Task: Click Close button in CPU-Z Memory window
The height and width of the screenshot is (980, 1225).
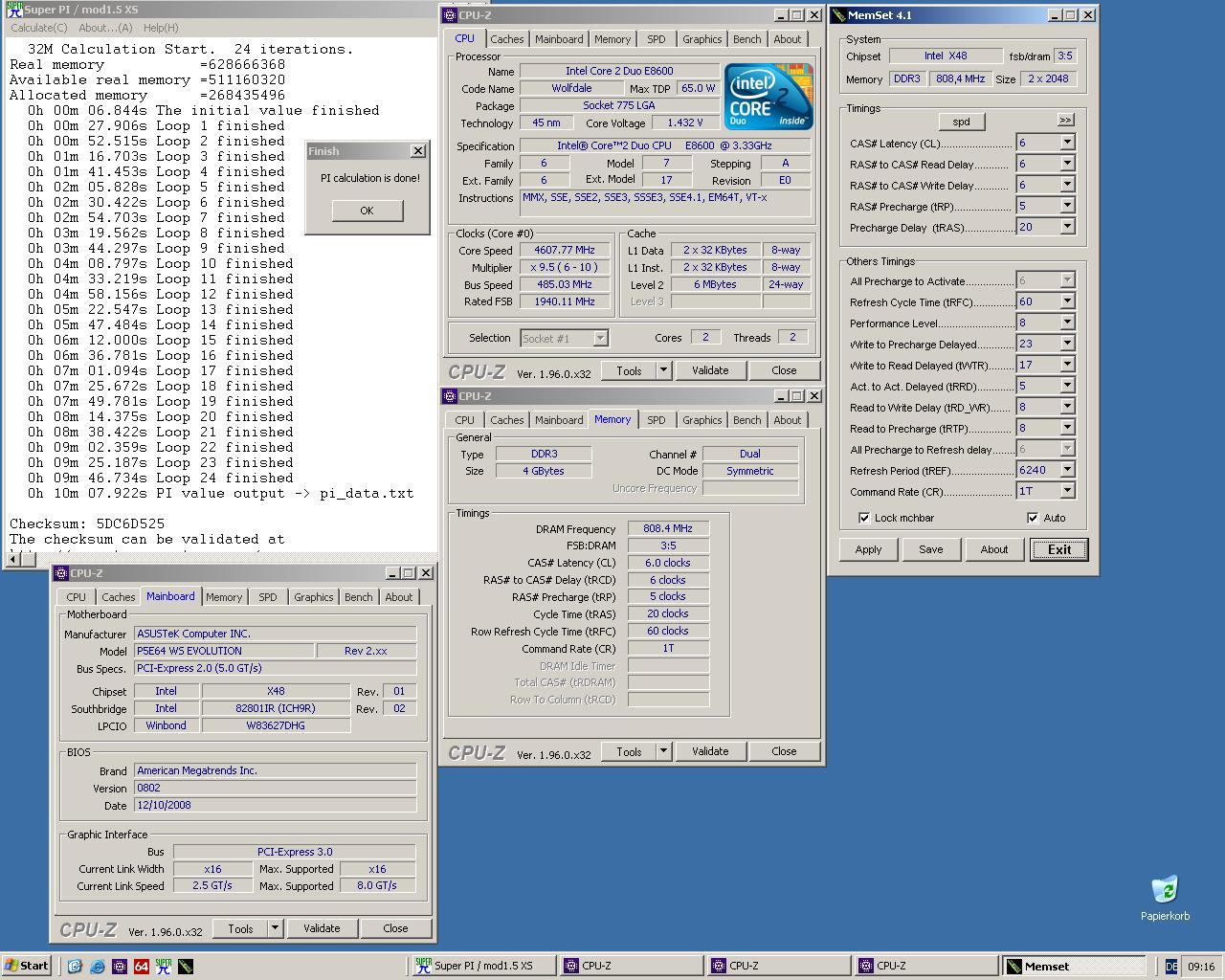Action: (784, 751)
